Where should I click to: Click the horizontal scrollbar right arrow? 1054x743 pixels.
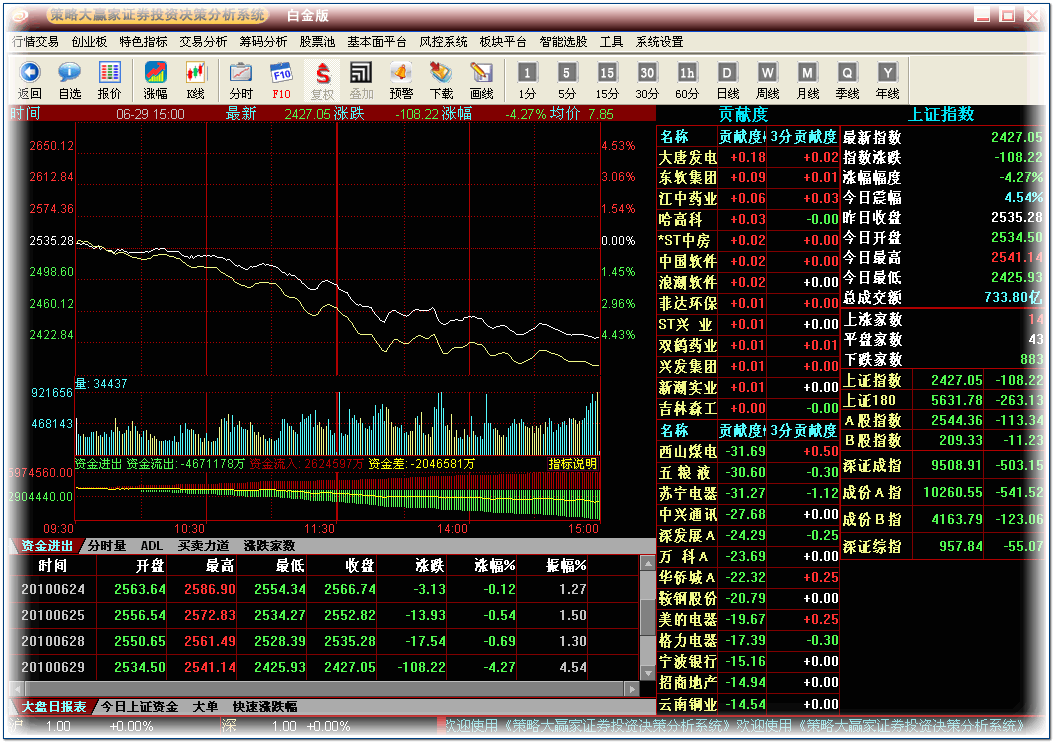[x=631, y=689]
